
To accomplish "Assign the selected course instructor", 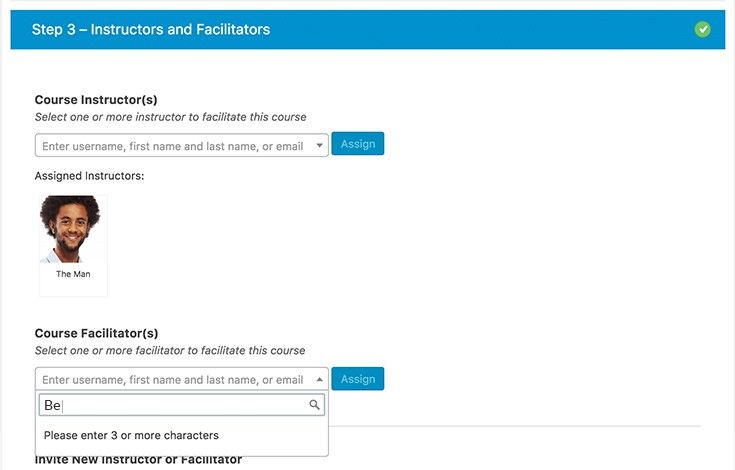I will (x=358, y=144).
